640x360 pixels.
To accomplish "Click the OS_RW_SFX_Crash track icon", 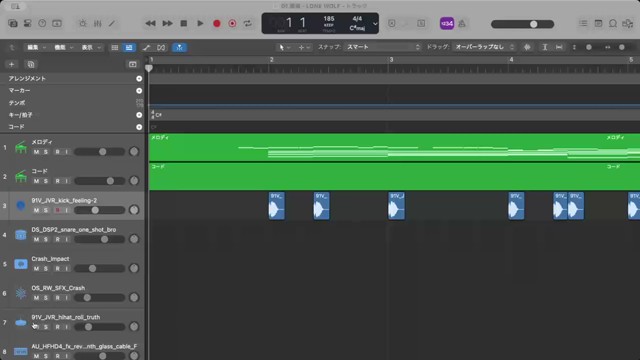I will (20, 293).
